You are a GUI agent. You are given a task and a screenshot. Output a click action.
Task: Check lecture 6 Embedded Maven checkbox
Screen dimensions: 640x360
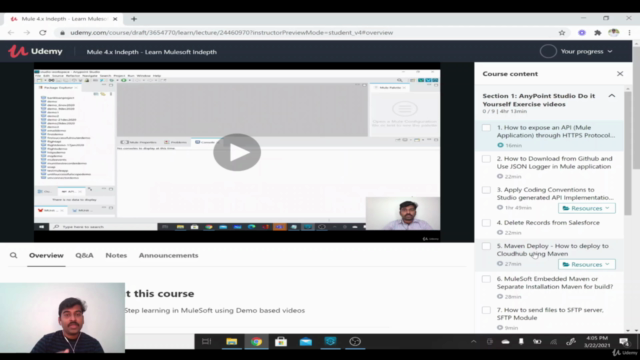486,279
